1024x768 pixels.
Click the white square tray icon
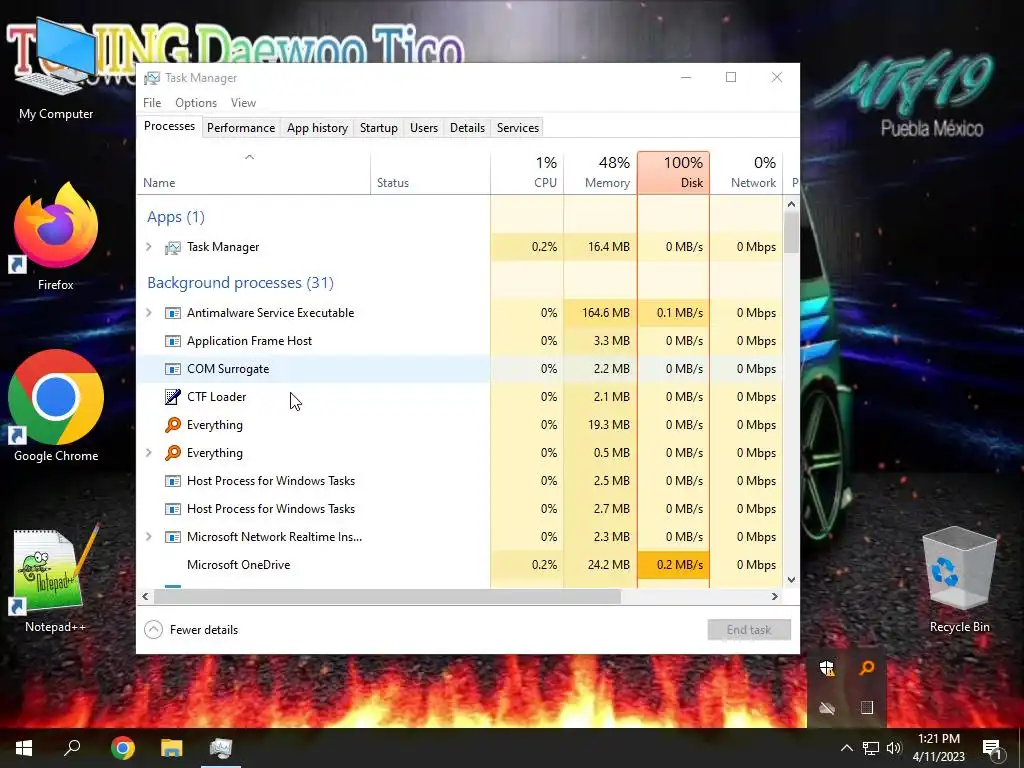(x=867, y=708)
